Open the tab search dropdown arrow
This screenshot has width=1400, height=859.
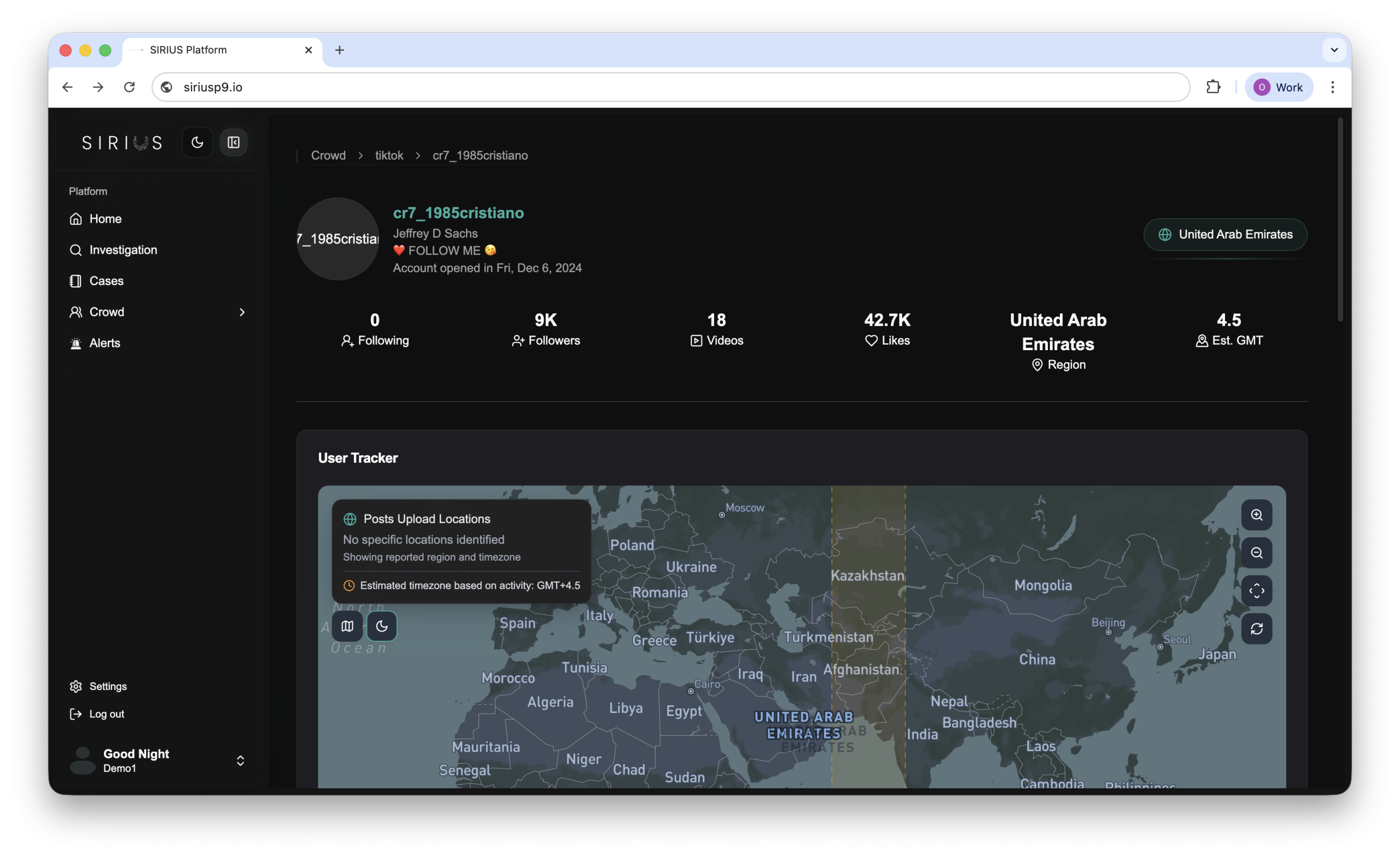click(1334, 50)
